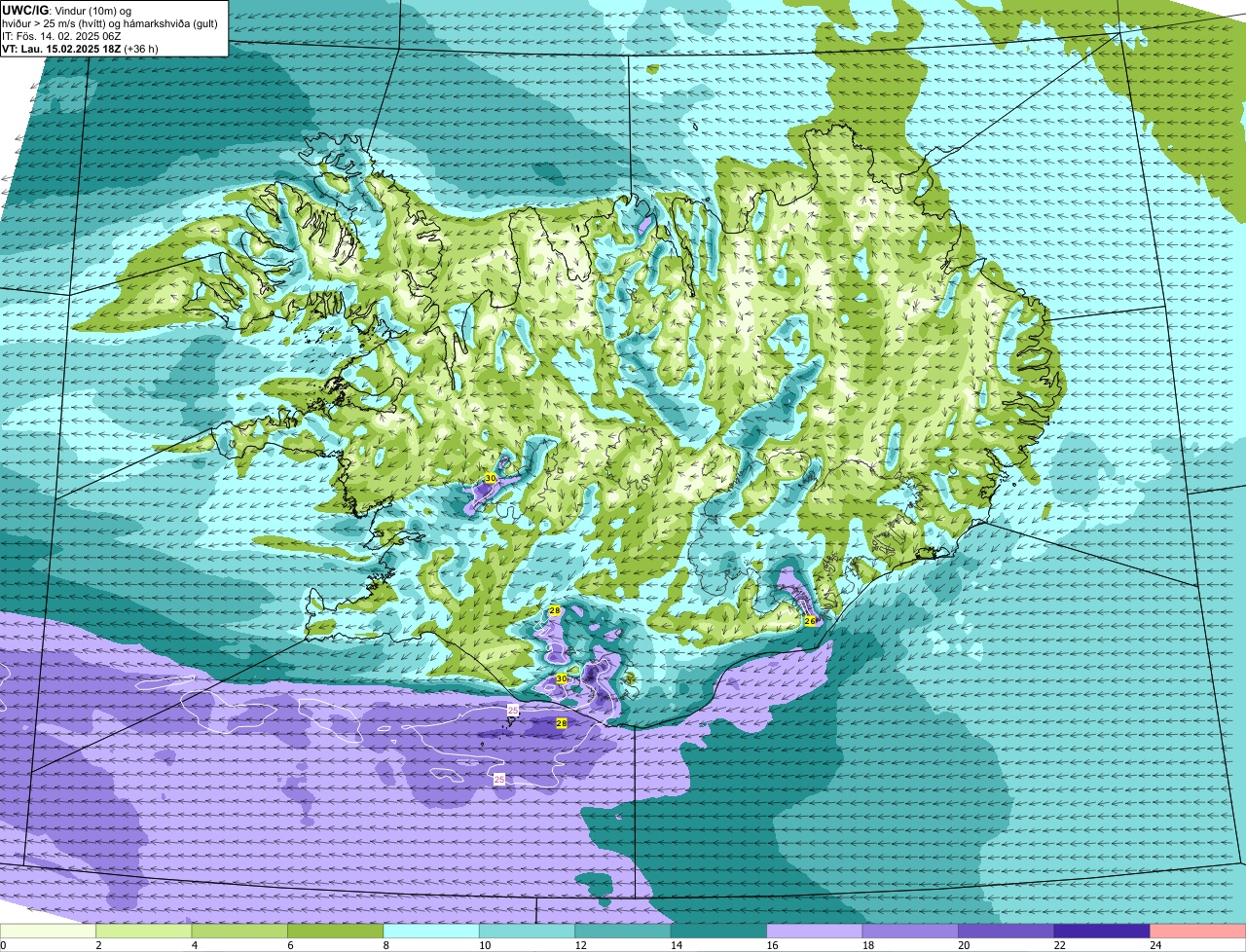Select the dark teal 14–16 m/s legend swatch
The image size is (1246, 952).
(x=719, y=932)
